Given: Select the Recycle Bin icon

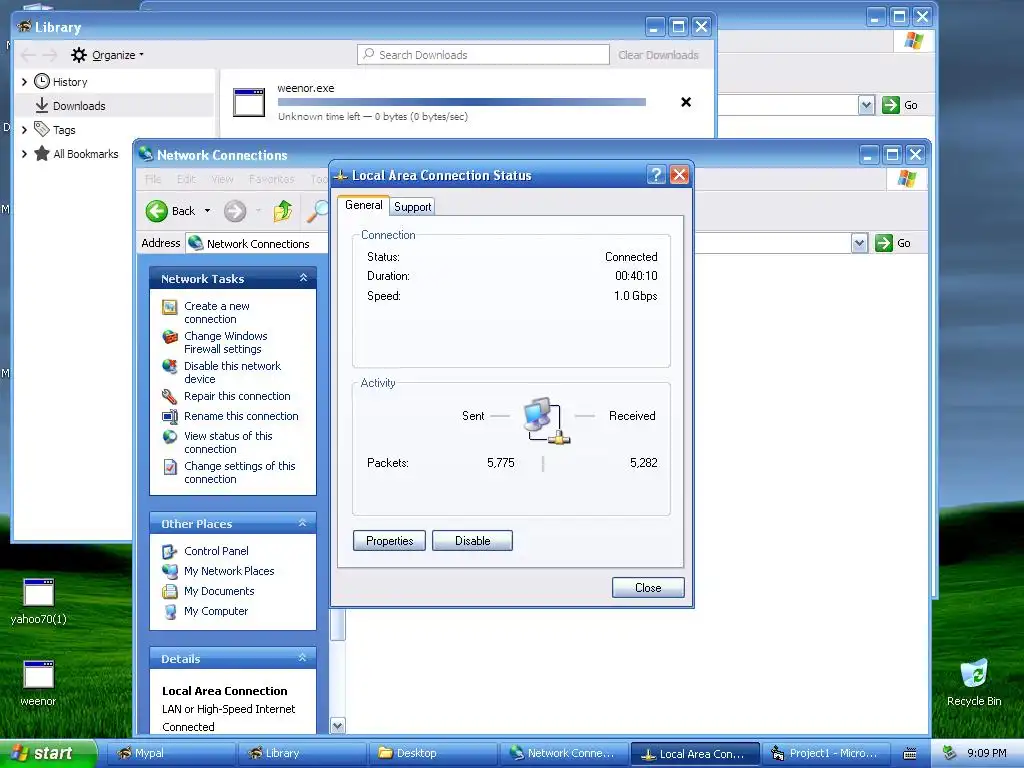Looking at the screenshot, I should (974, 683).
